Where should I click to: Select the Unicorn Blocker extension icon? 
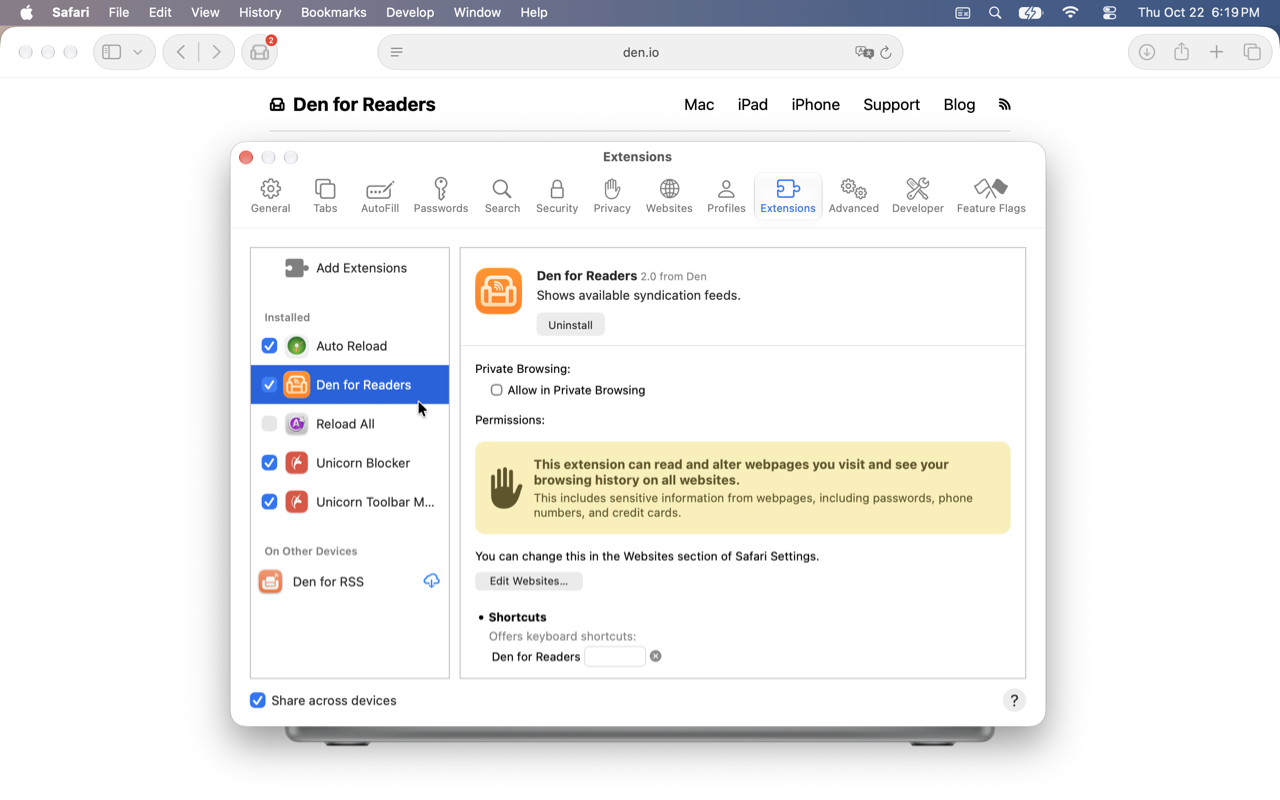pyautogui.click(x=297, y=463)
